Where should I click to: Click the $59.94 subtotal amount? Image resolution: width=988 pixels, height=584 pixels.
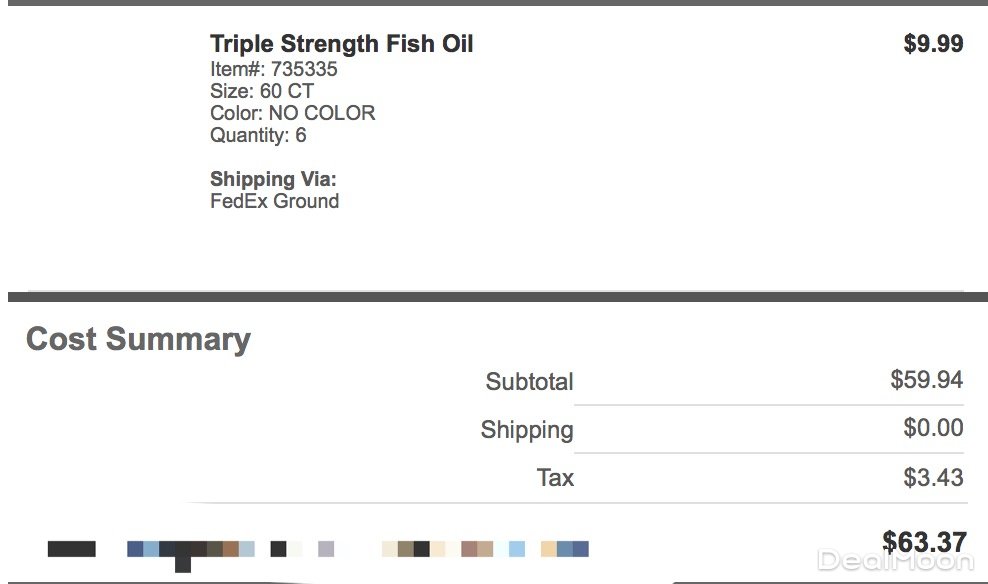tap(926, 380)
